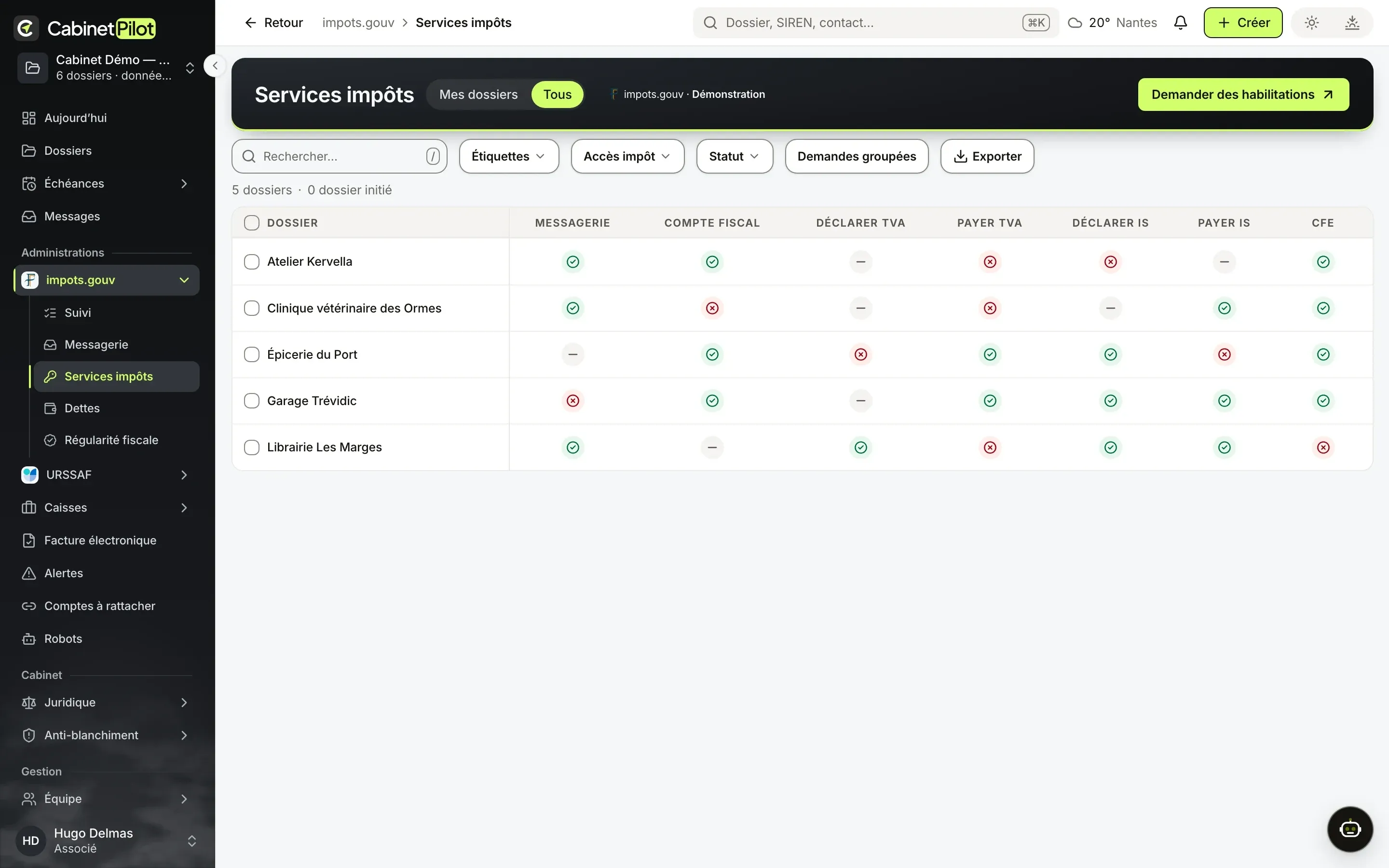Click the red cross for Librairie Les Marges CFE
The width and height of the screenshot is (1389, 868).
click(1323, 447)
